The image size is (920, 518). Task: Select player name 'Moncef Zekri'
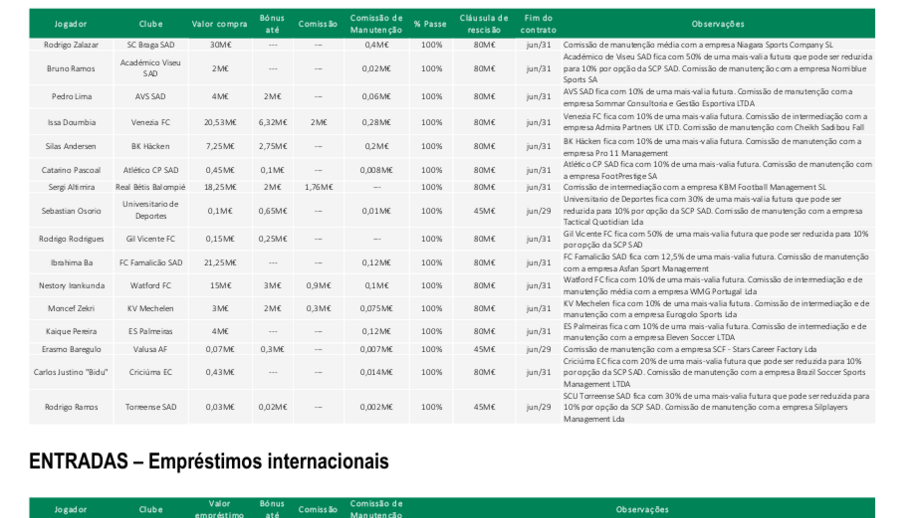click(71, 309)
